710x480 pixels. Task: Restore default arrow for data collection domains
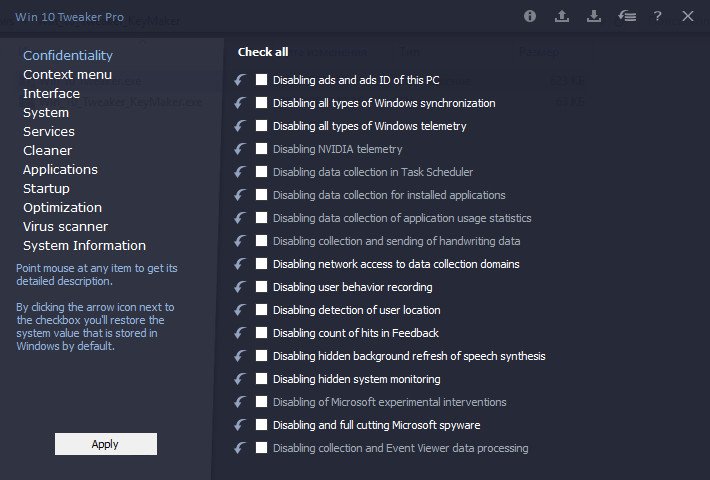tap(240, 264)
